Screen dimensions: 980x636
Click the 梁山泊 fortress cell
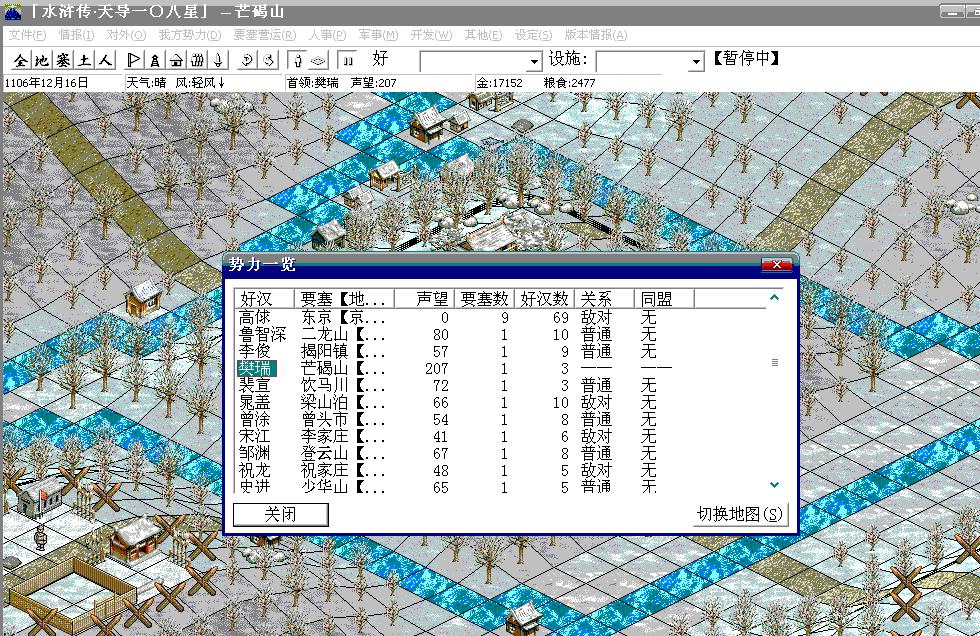coord(343,402)
